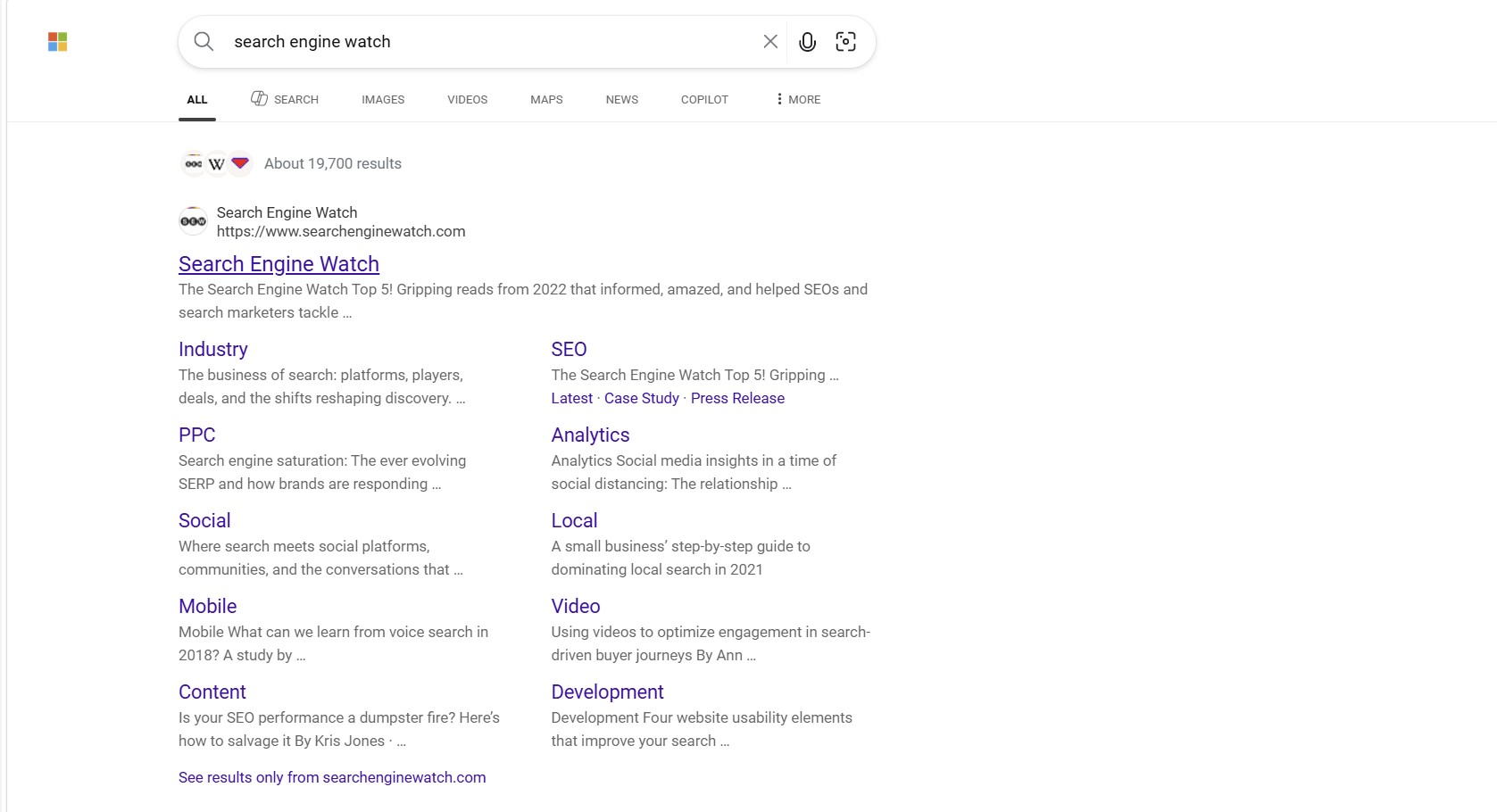Switch to the VIDEOS tab

pos(468,100)
